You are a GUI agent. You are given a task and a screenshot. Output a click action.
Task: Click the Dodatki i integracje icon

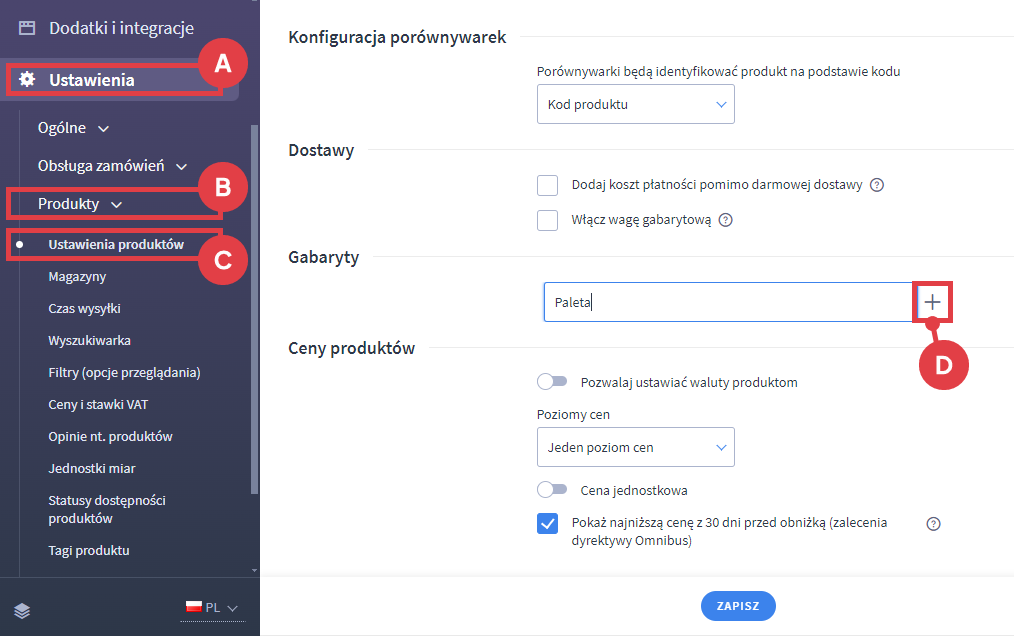pyautogui.click(x=27, y=28)
